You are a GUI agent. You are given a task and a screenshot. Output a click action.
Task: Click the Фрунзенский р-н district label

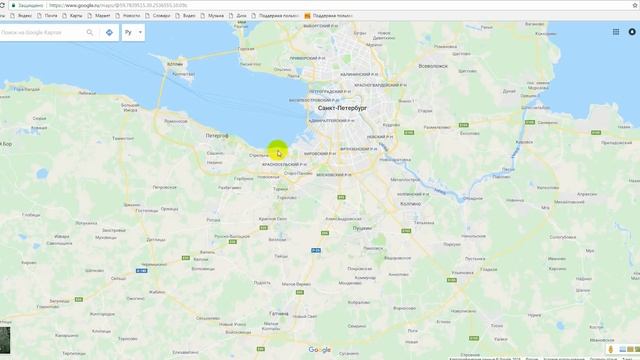(x=358, y=149)
